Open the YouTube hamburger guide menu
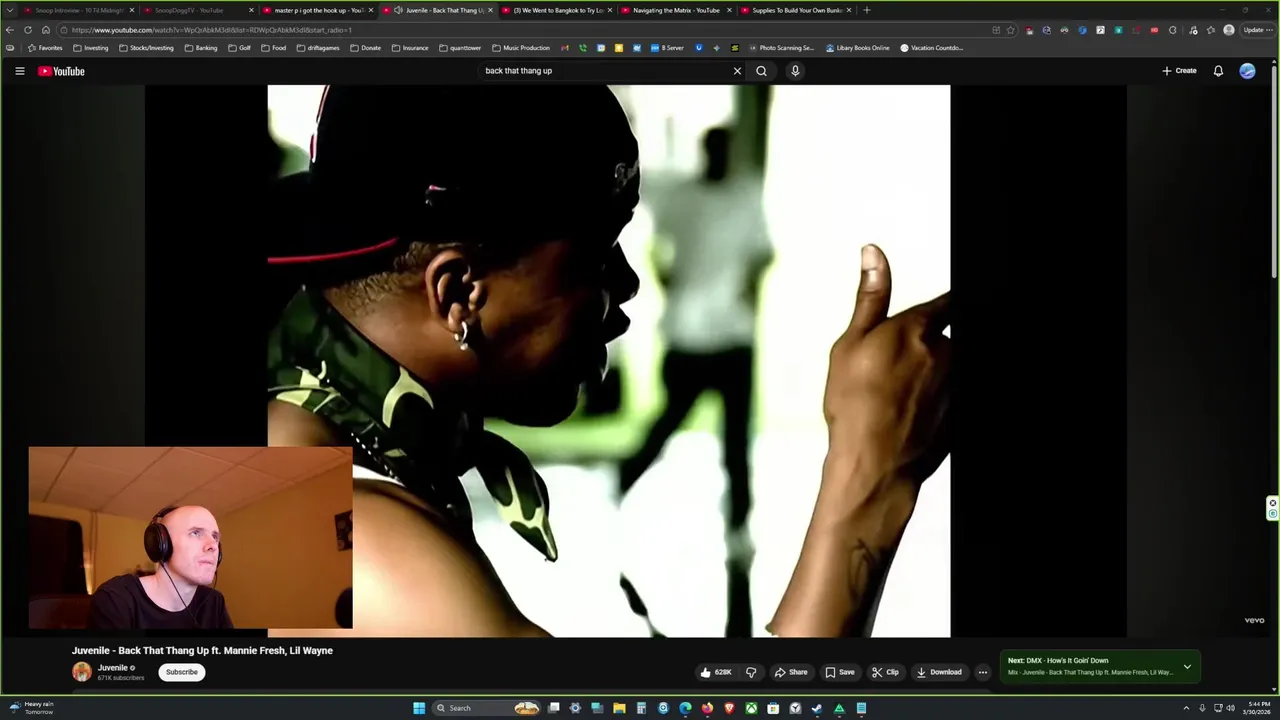This screenshot has height=720, width=1280. coord(19,71)
